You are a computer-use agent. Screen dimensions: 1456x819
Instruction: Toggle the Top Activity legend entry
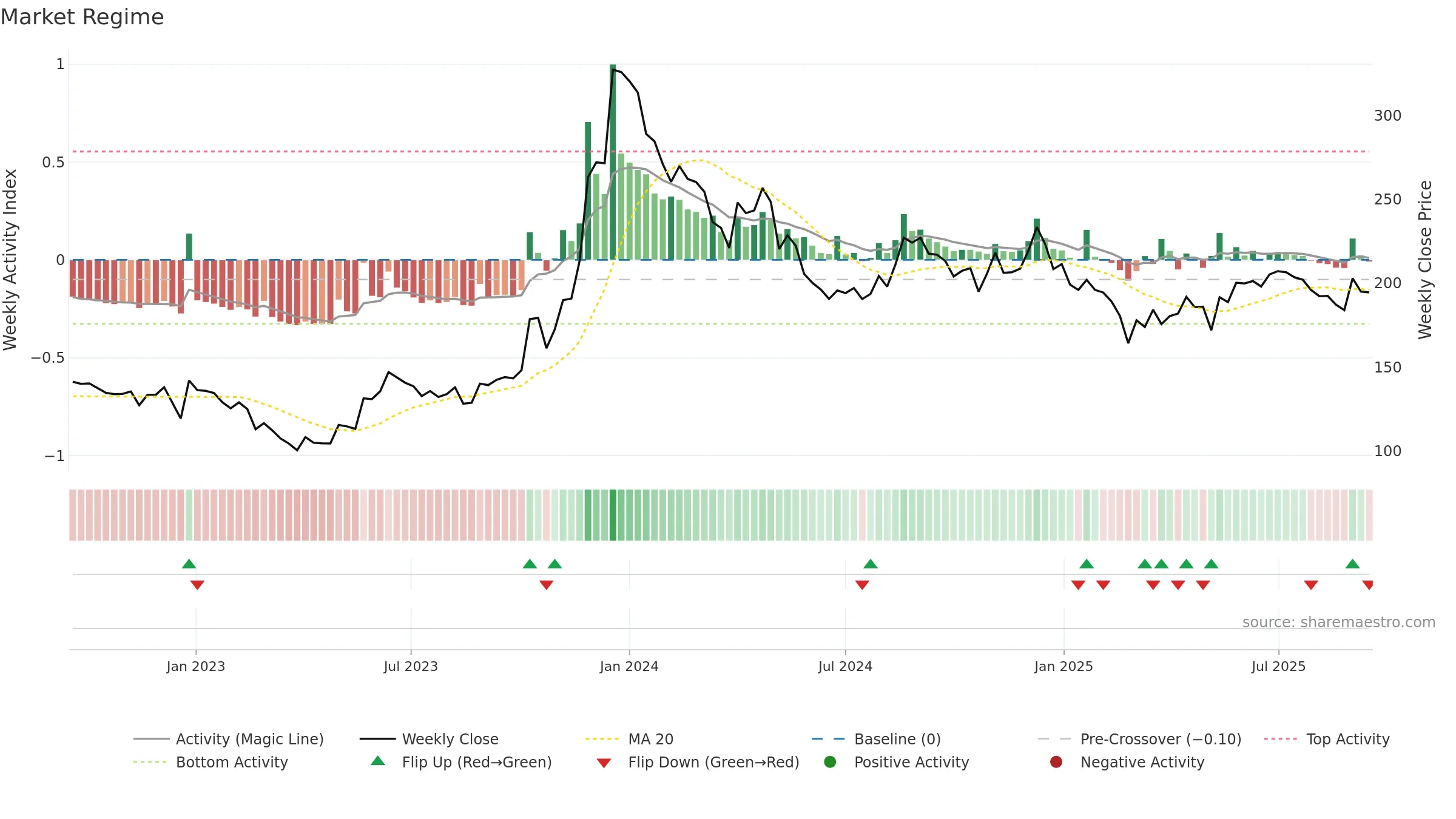[x=1326, y=739]
